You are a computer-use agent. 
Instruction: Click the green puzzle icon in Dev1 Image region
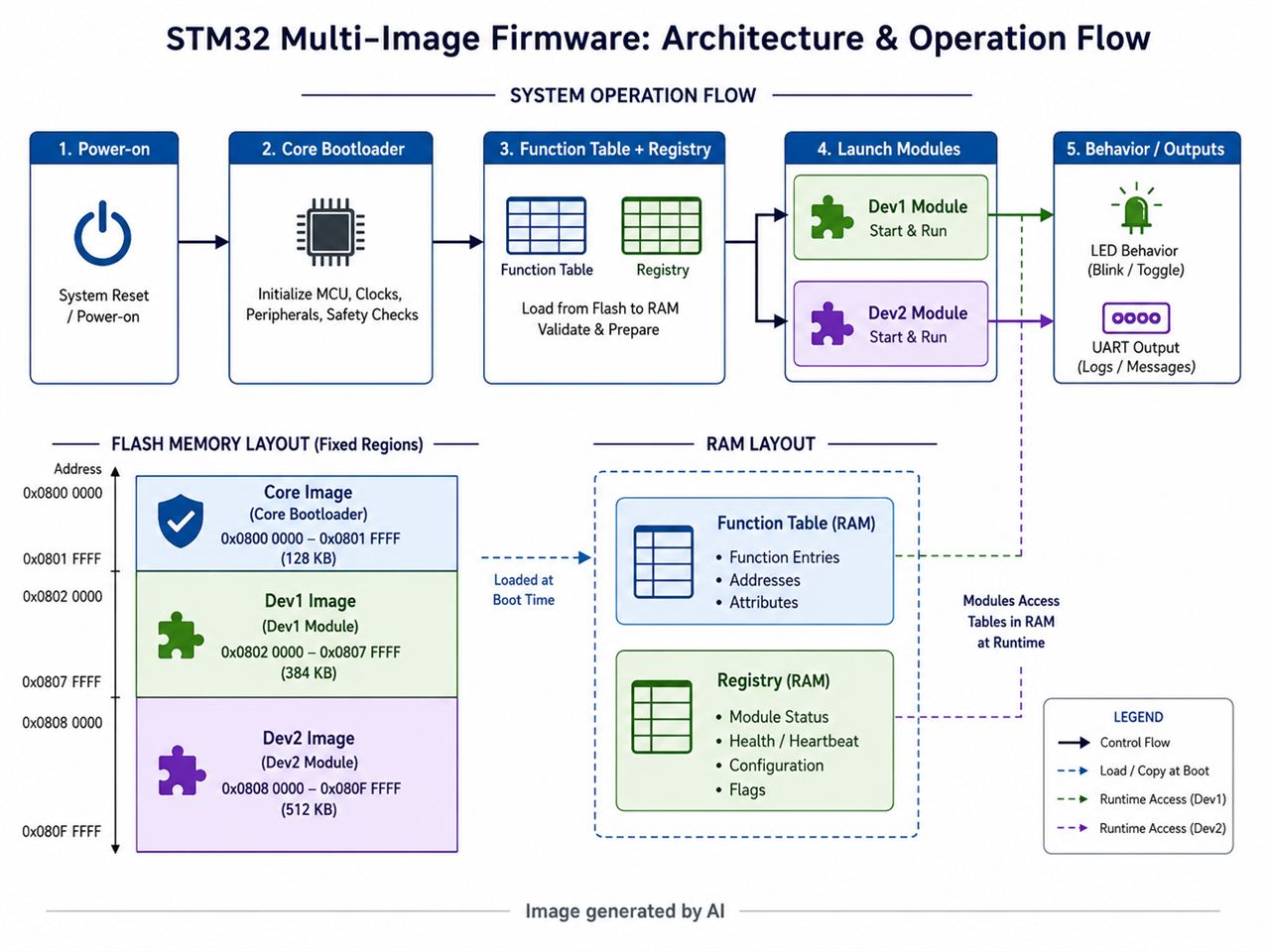pos(181,636)
